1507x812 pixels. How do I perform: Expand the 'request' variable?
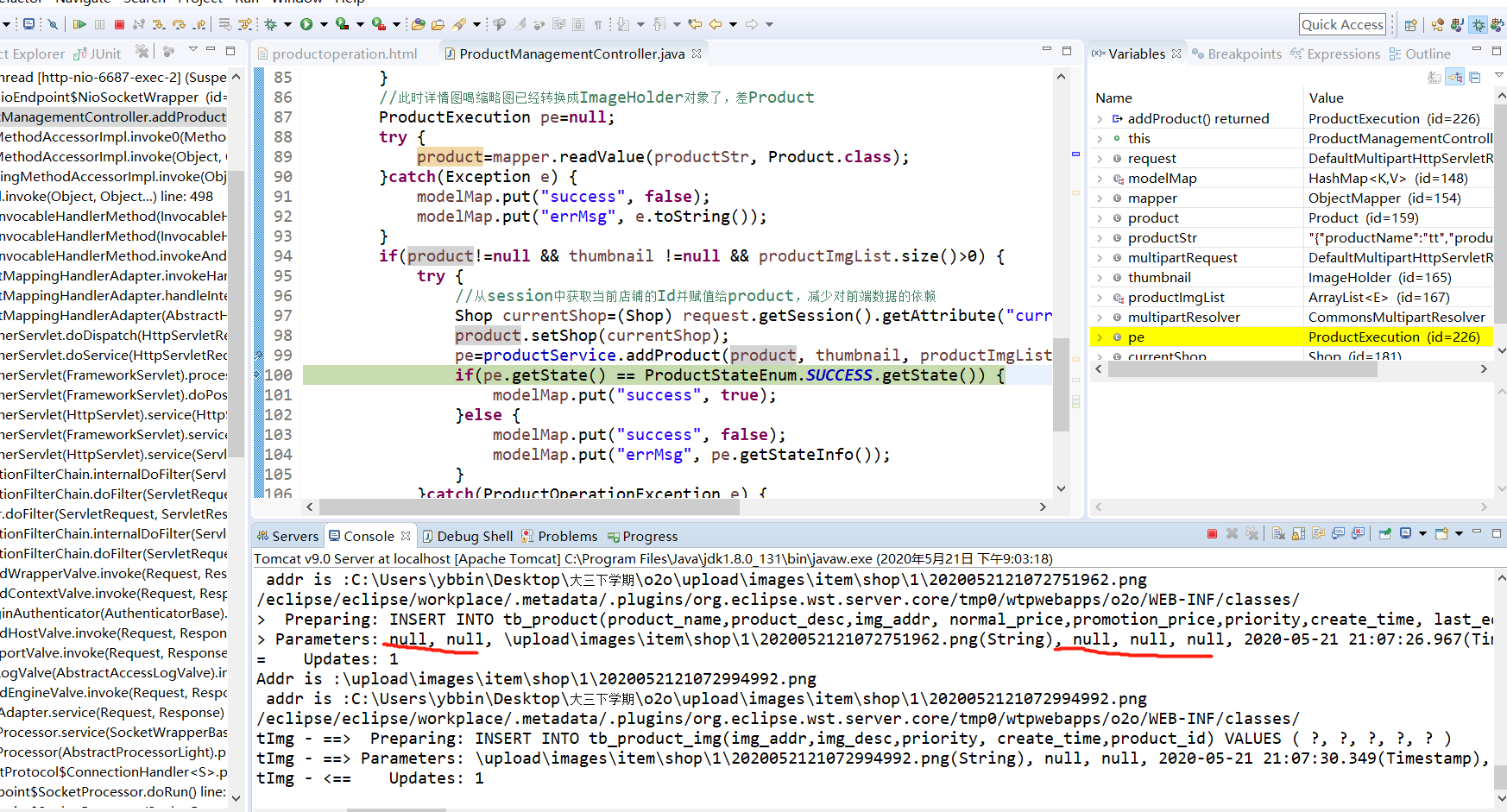point(1100,159)
